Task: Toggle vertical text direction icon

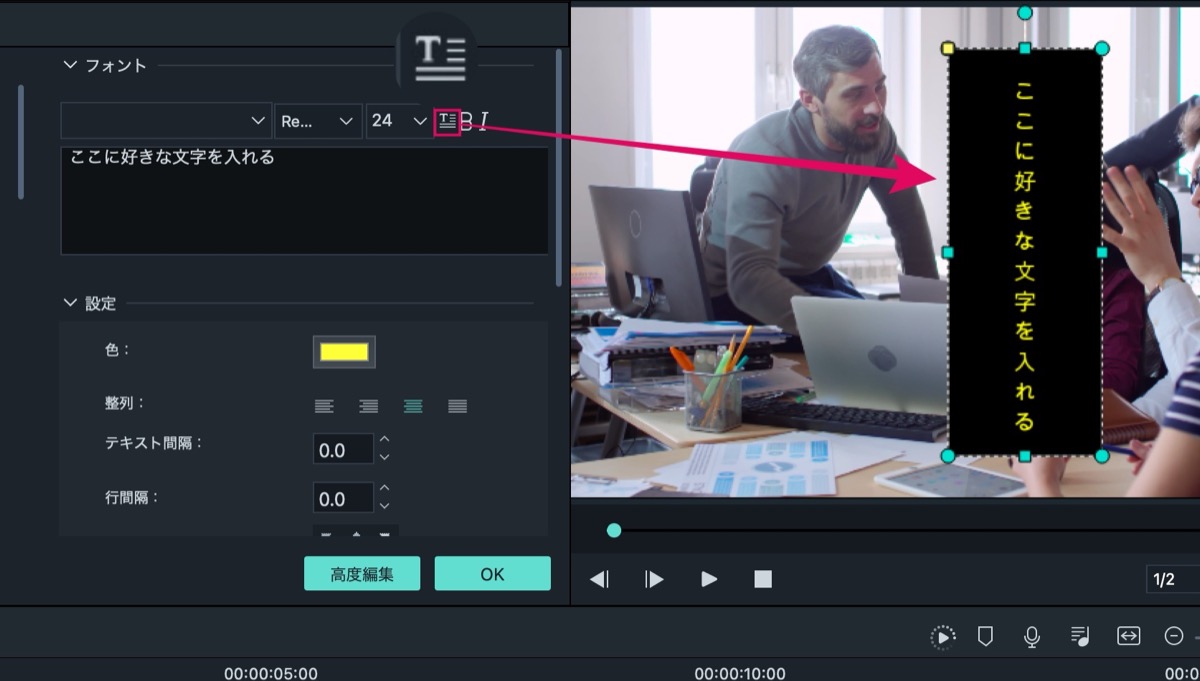Action: (447, 121)
